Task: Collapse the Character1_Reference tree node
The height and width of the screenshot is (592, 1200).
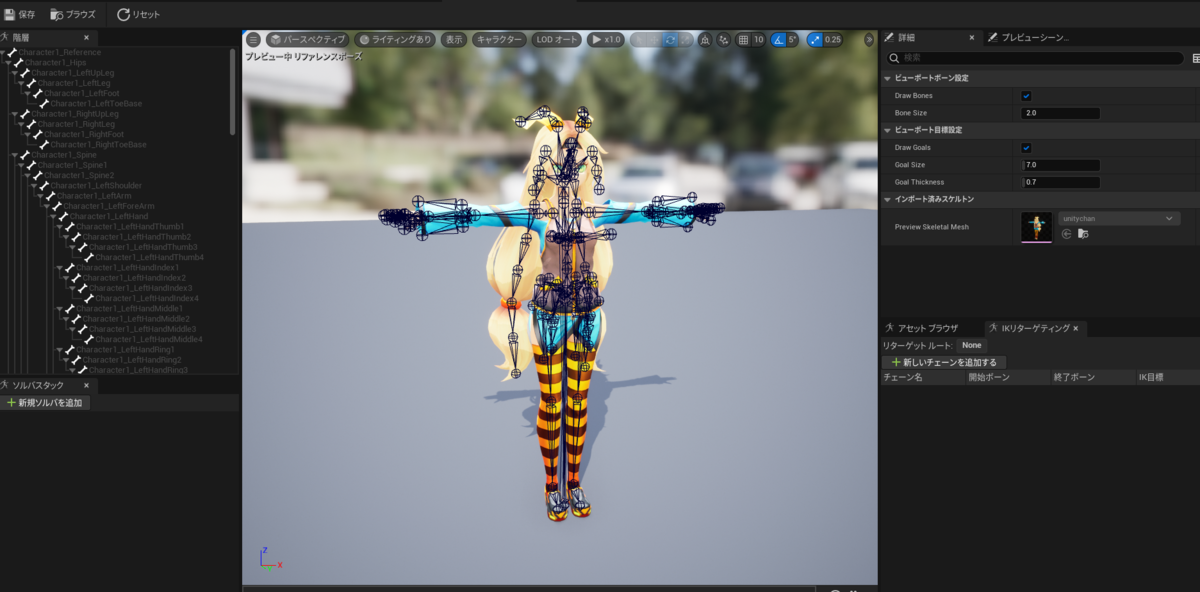Action: pyautogui.click(x=3, y=52)
